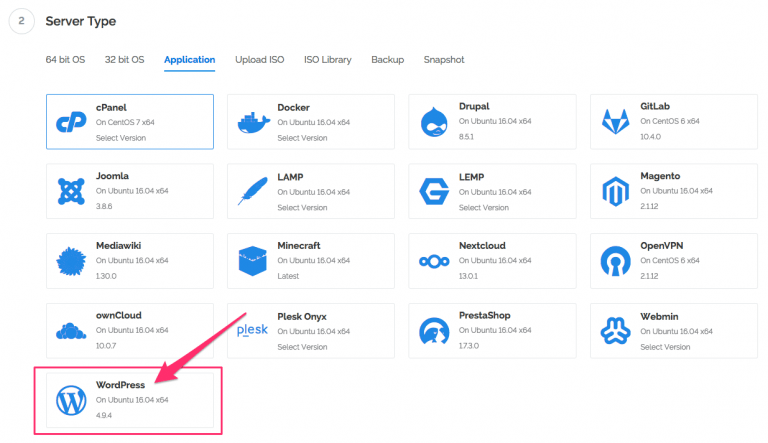This screenshot has width=768, height=443.
Task: Click the Magento title text
Action: tap(660, 176)
